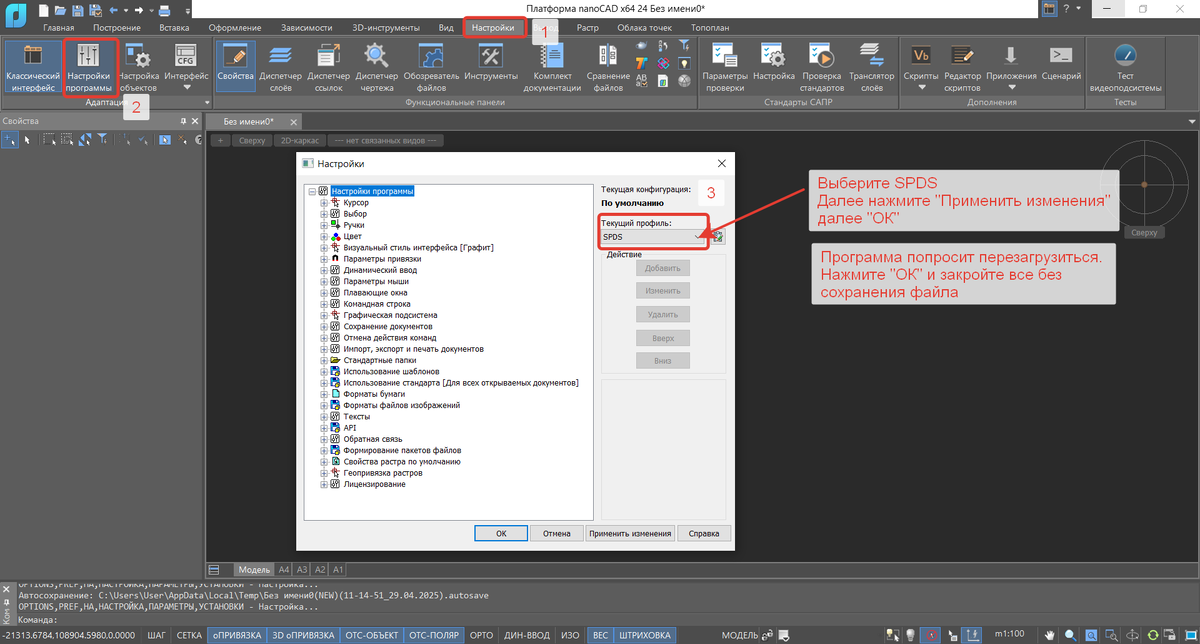Click Справка button in dialog

point(704,533)
